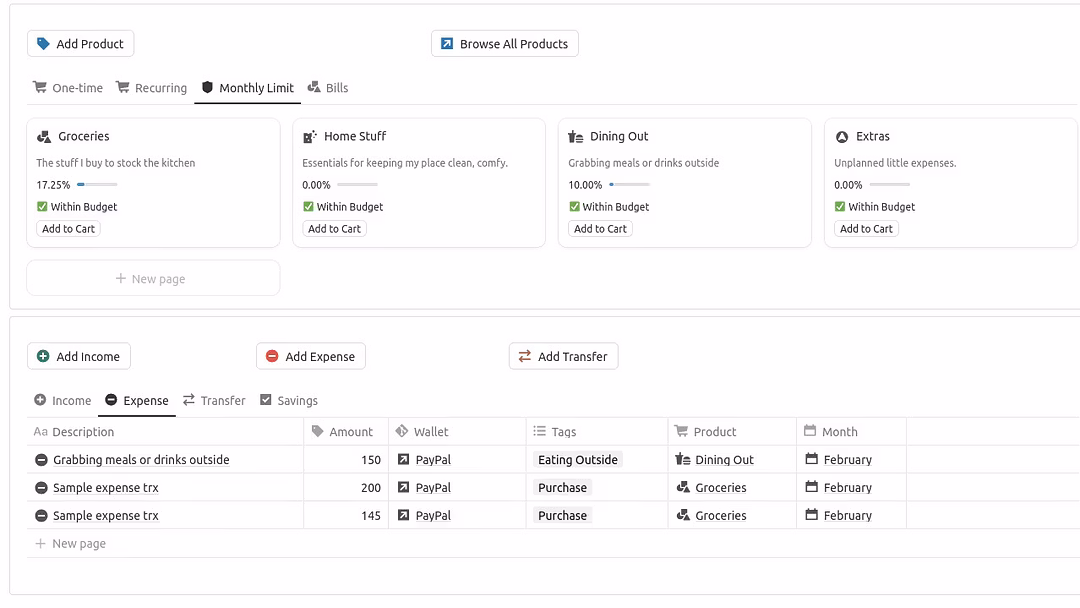This screenshot has width=1080, height=608.
Task: Click the PayPal wallet icon in first row
Action: pos(403,460)
